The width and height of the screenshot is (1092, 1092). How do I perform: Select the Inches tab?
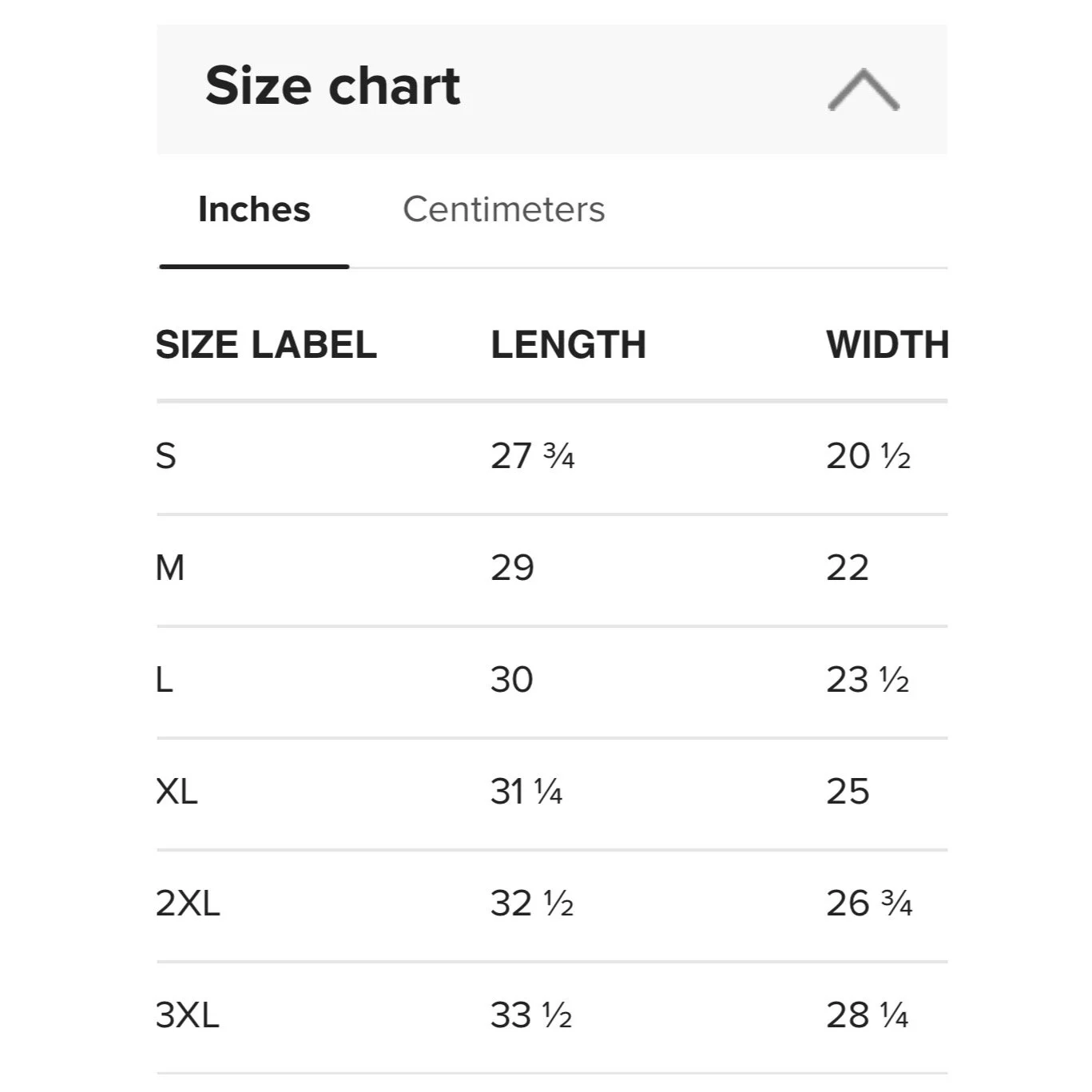point(254,210)
